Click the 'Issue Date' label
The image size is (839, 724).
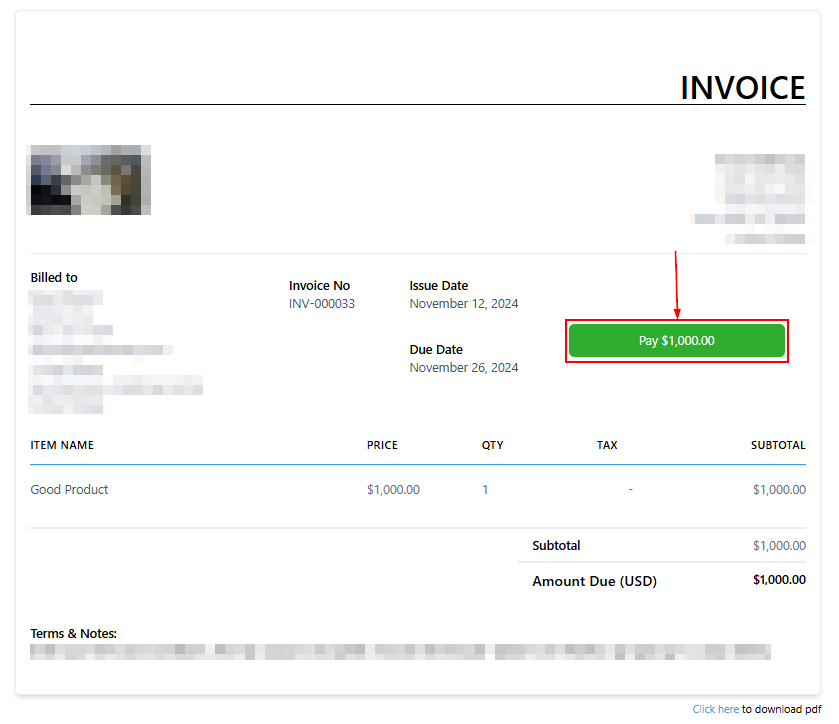pos(439,286)
